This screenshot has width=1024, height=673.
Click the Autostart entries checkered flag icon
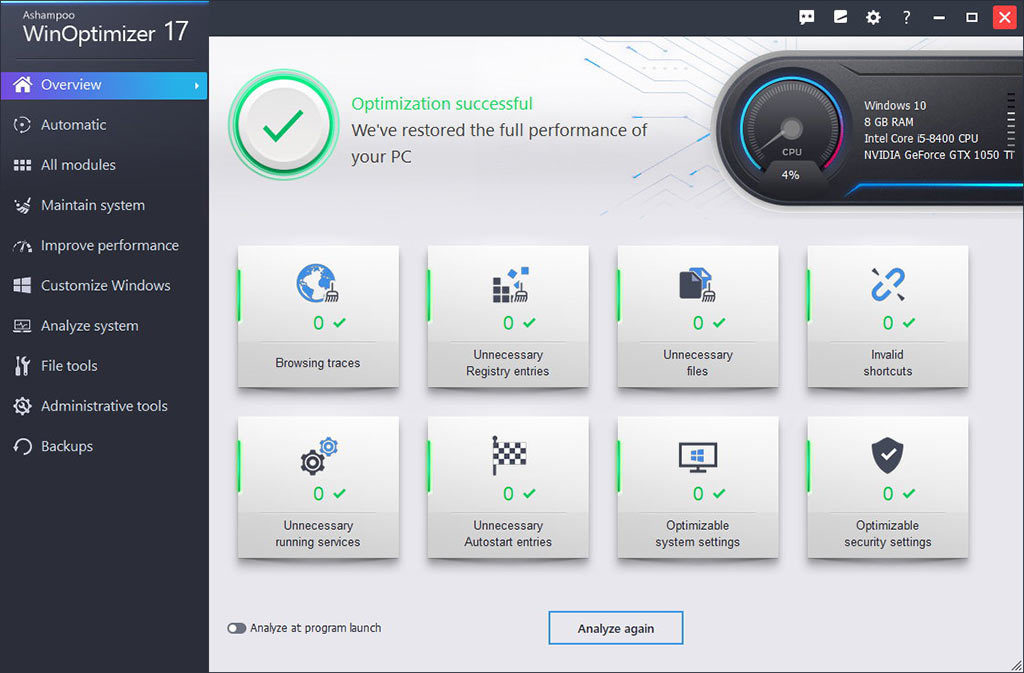pyautogui.click(x=508, y=456)
